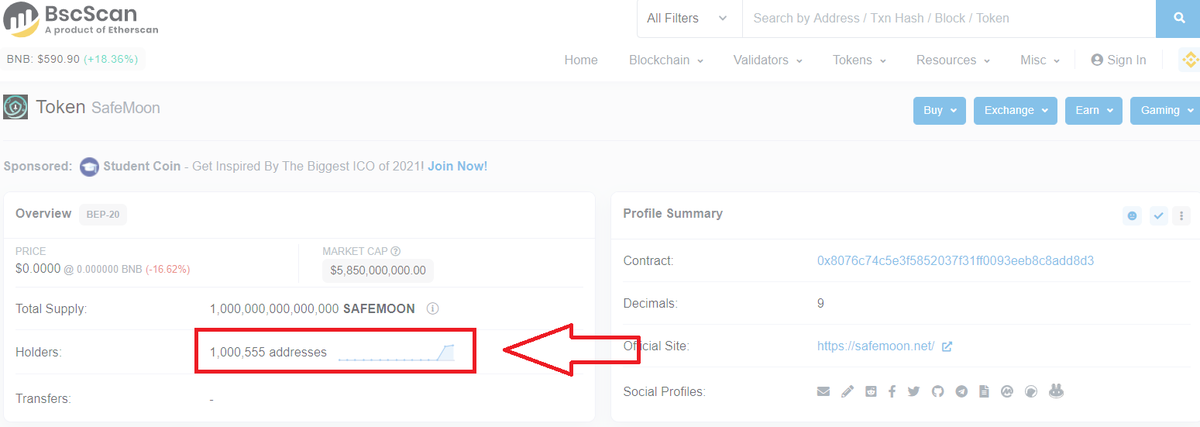
Task: Expand the Tokens menu
Action: click(x=859, y=60)
